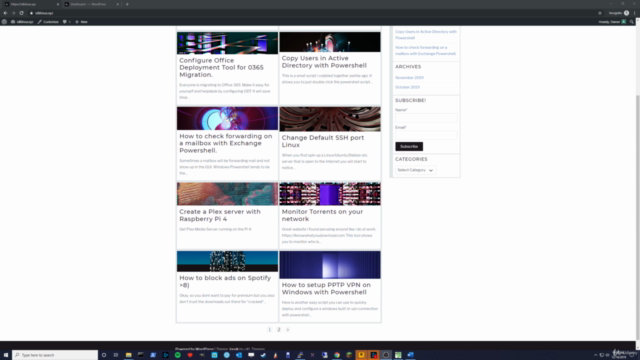The width and height of the screenshot is (640, 360).
Task: Click the Subscribe button
Action: [x=409, y=147]
